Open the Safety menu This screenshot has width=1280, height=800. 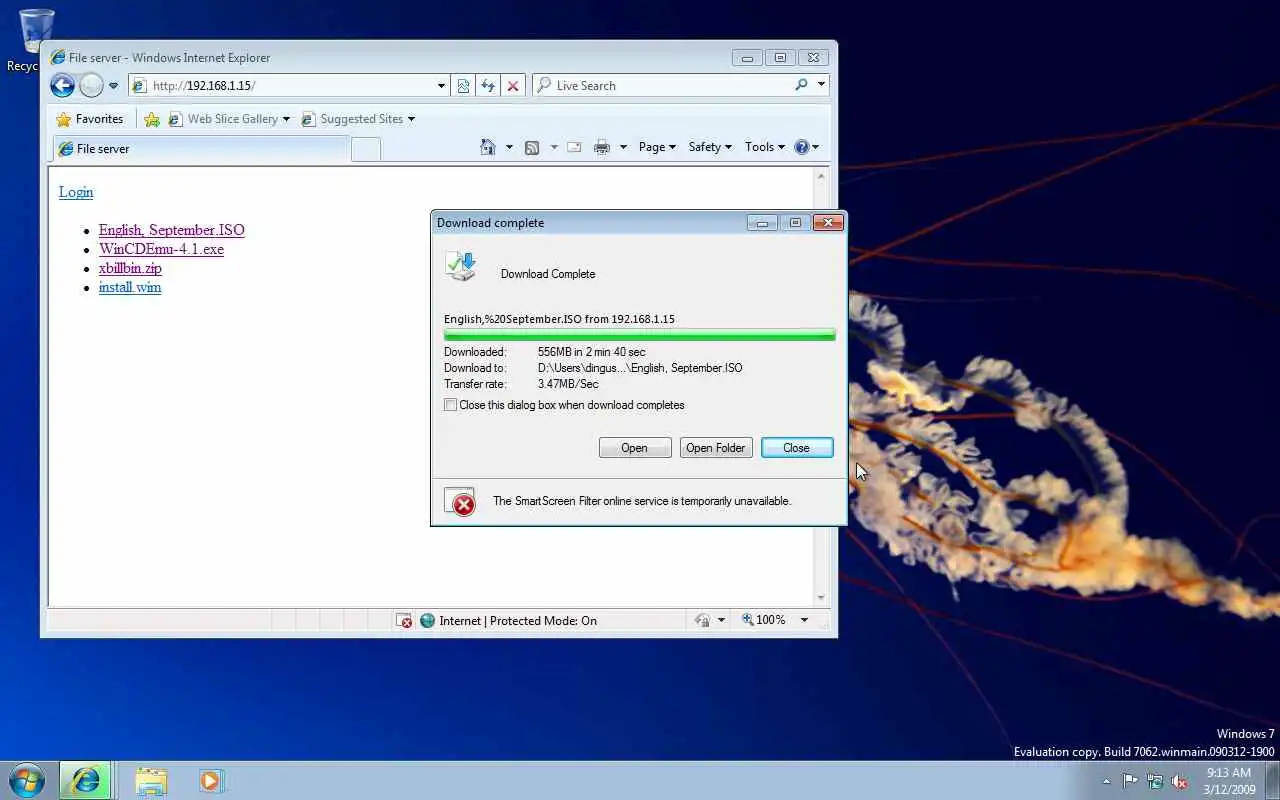click(x=710, y=147)
